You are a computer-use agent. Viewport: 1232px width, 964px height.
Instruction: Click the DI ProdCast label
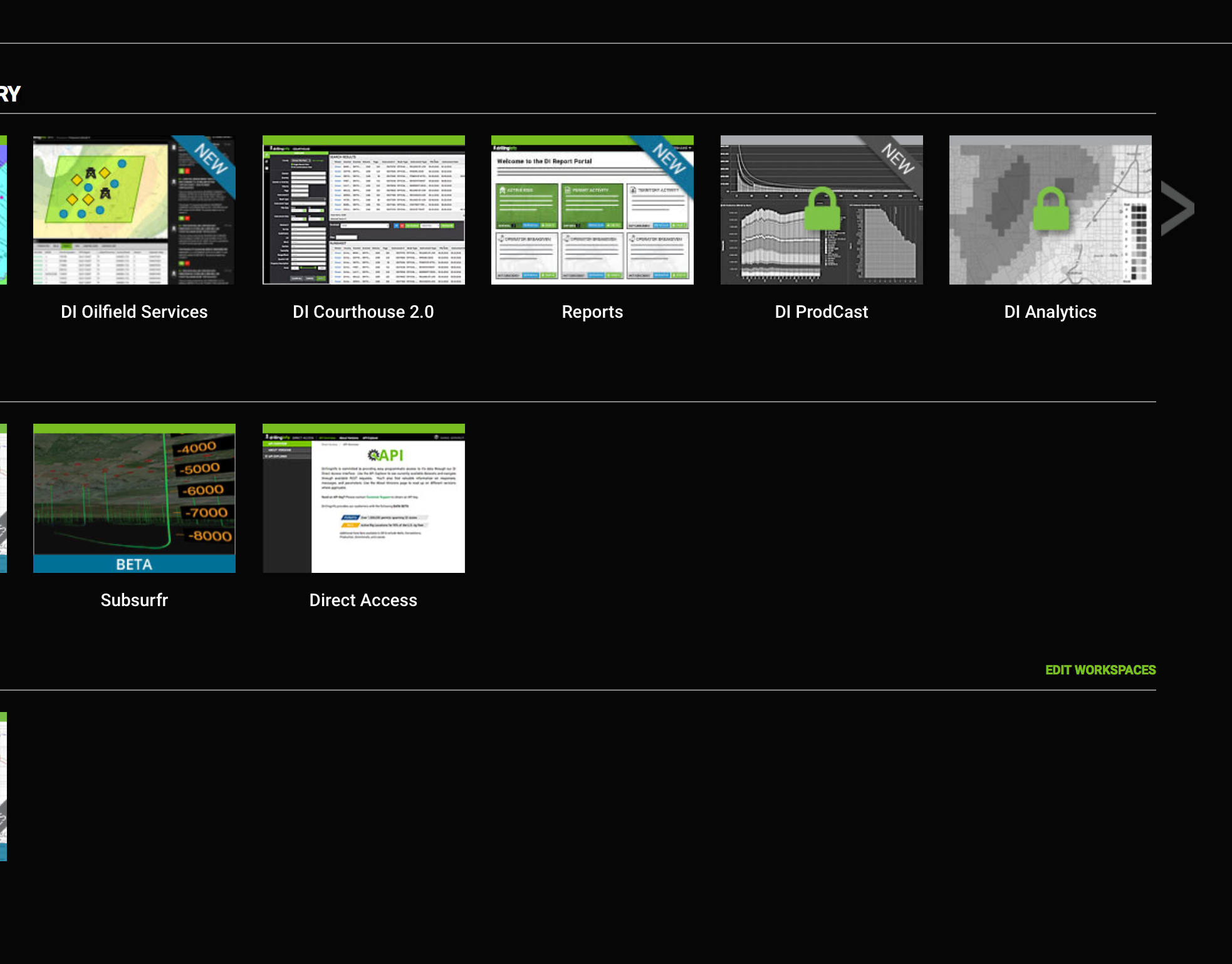tap(822, 312)
